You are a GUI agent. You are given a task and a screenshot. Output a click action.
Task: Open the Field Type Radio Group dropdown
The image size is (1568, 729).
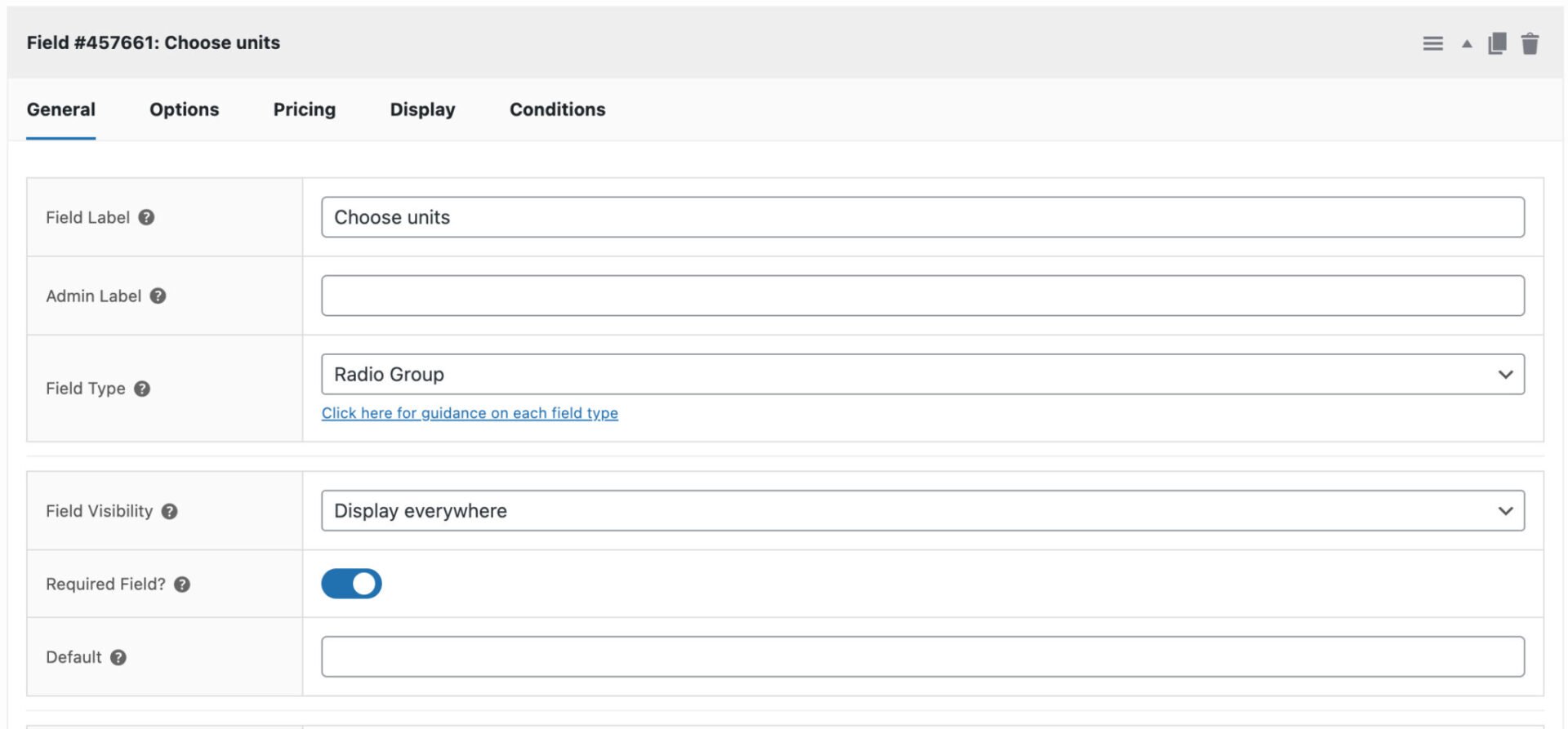[x=922, y=374]
